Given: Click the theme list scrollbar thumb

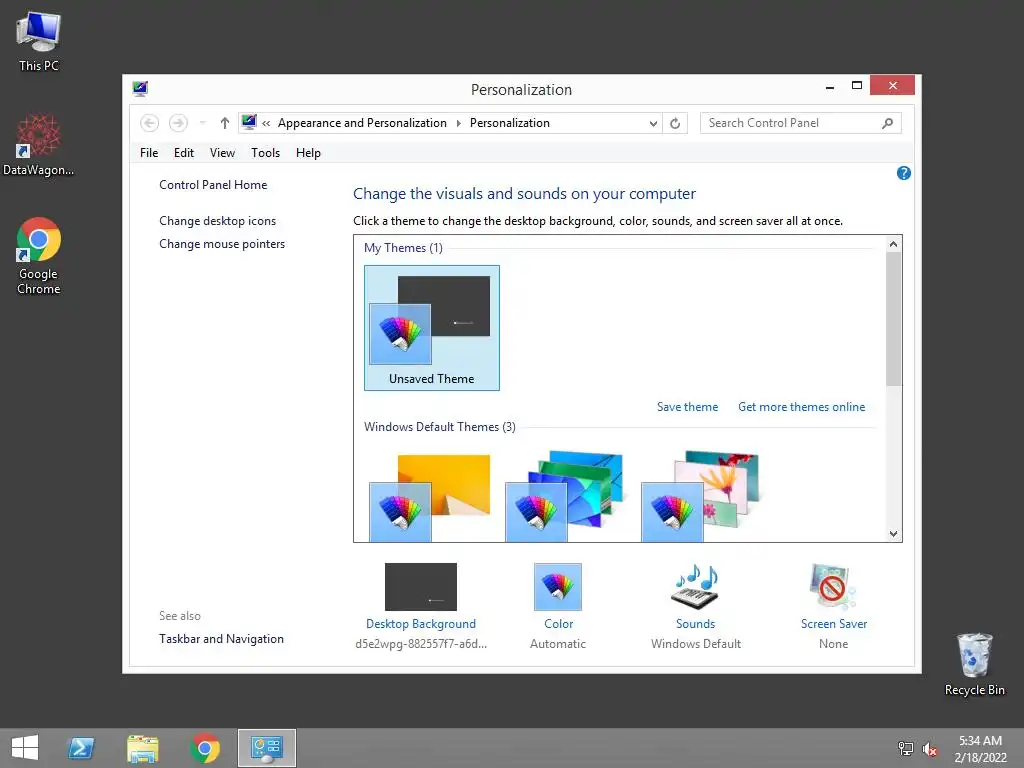Looking at the screenshot, I should 893,319.
